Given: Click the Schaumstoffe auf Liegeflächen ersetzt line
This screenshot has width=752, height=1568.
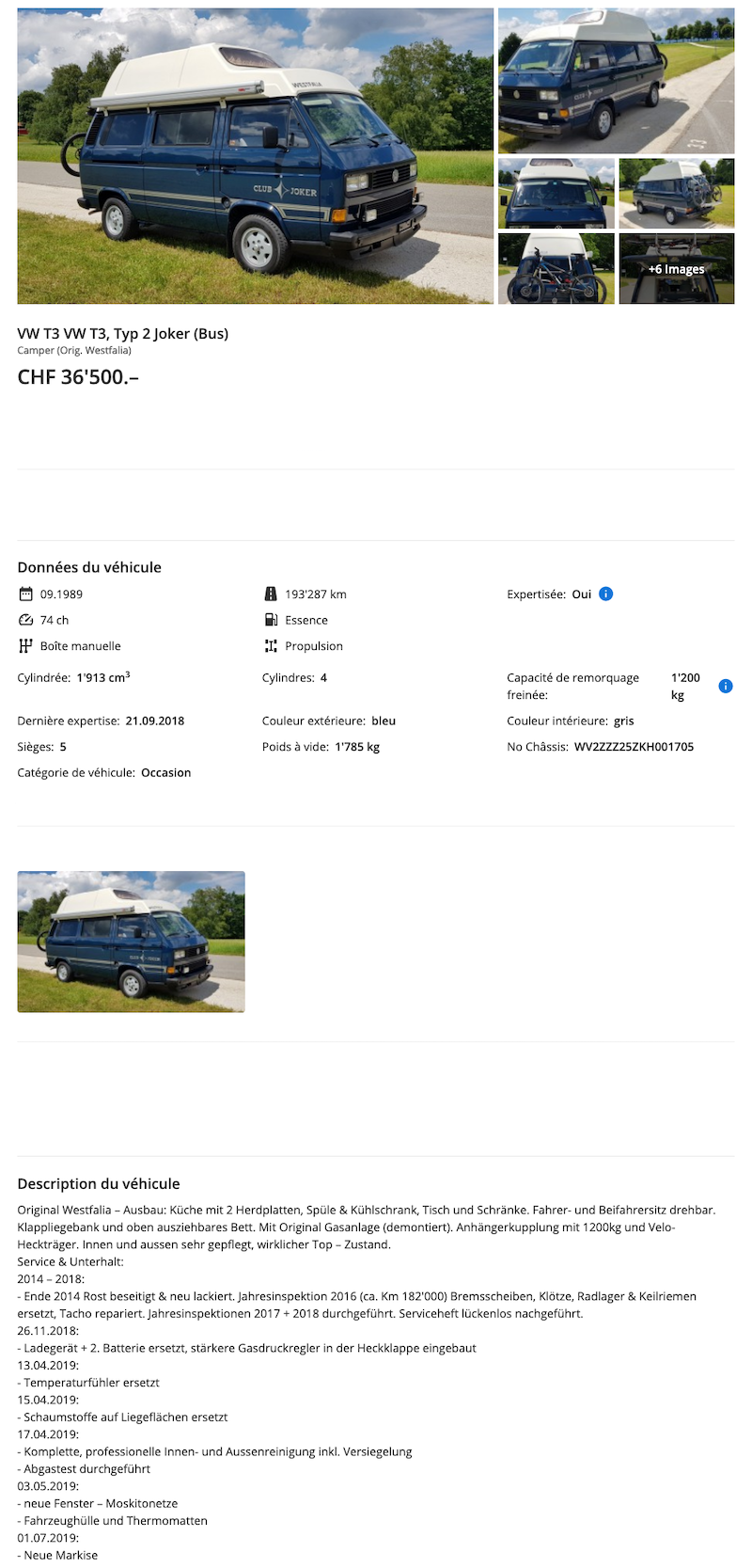Looking at the screenshot, I should coord(122,1417).
